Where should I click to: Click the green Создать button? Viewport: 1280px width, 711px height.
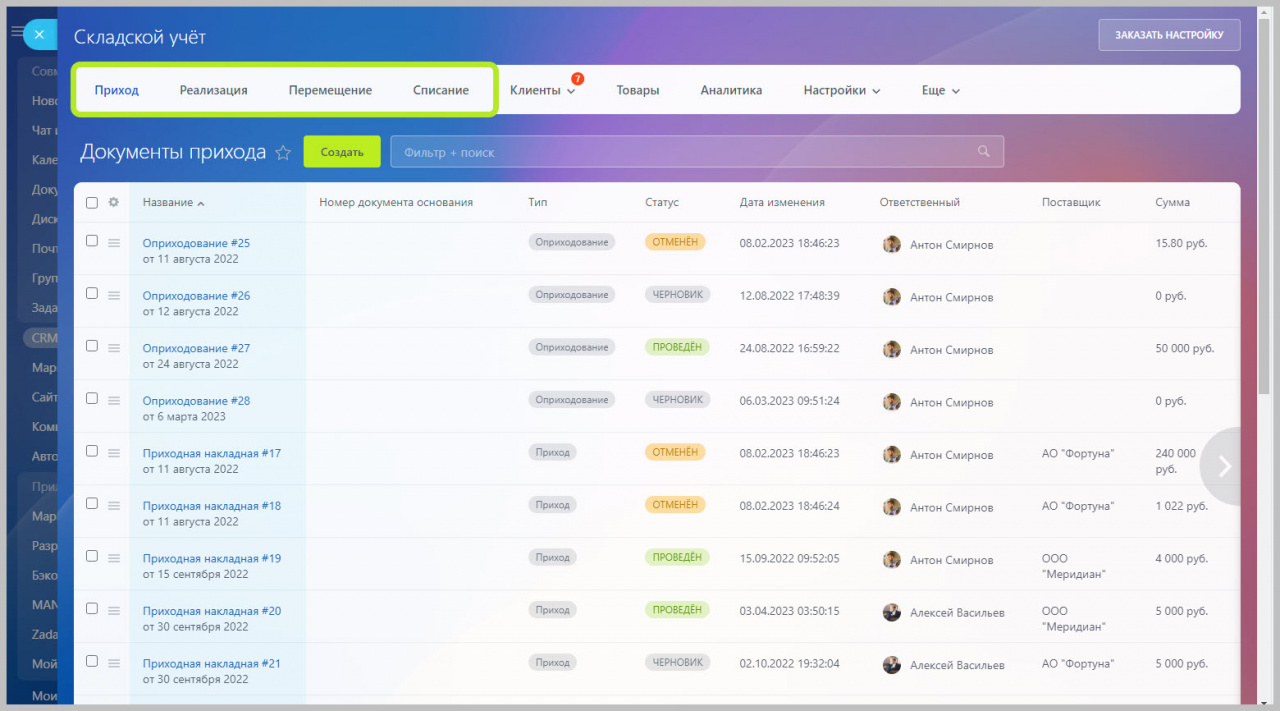click(x=342, y=152)
